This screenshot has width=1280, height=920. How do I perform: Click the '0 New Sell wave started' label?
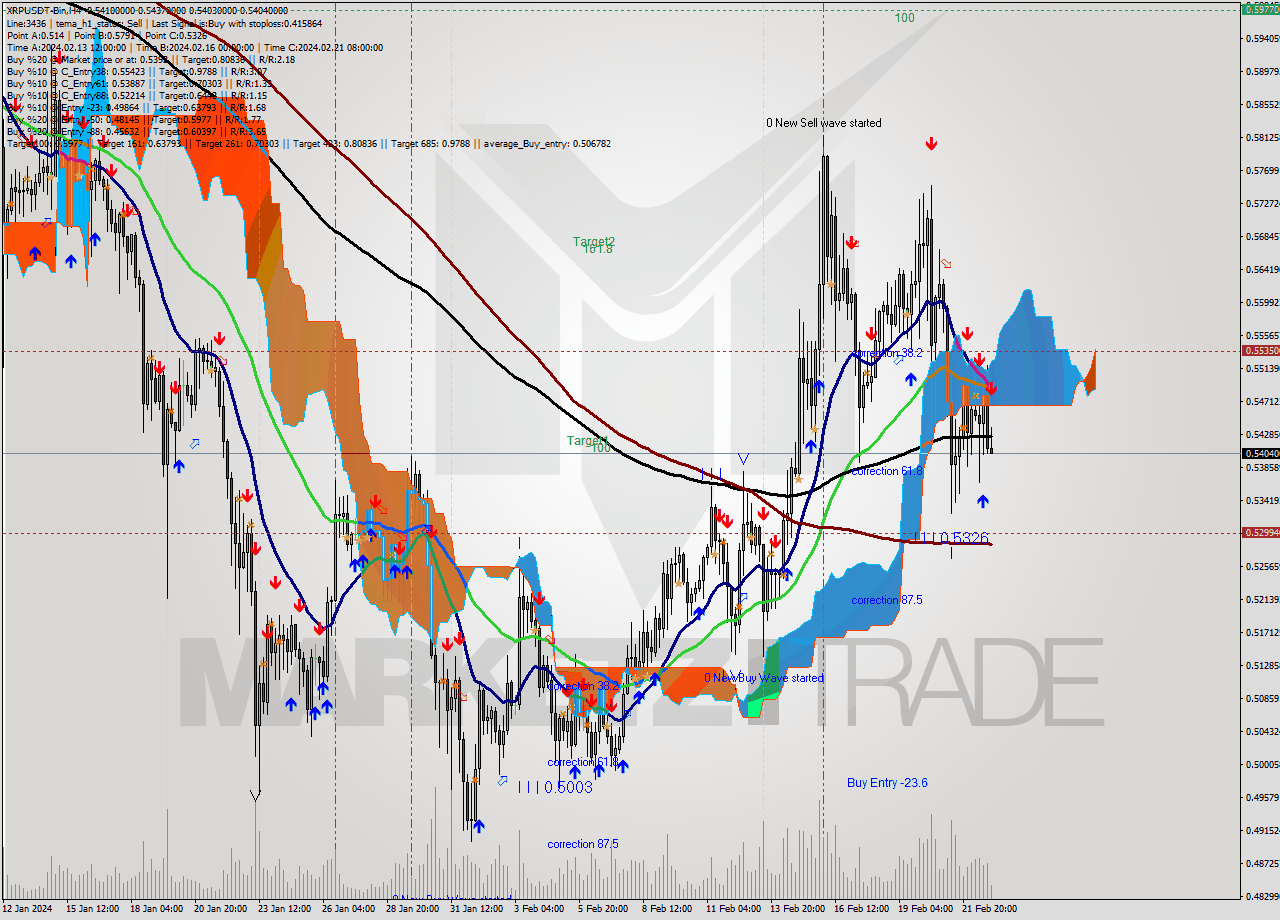point(824,123)
